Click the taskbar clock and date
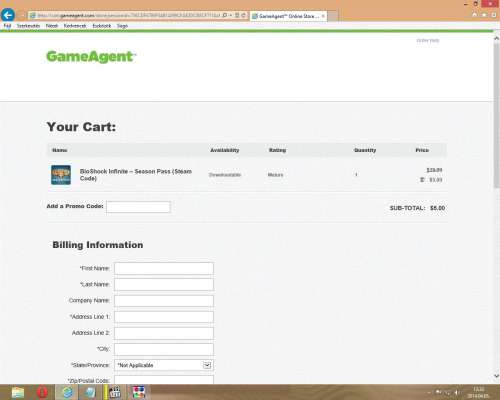This screenshot has height=400, width=500. 478,392
